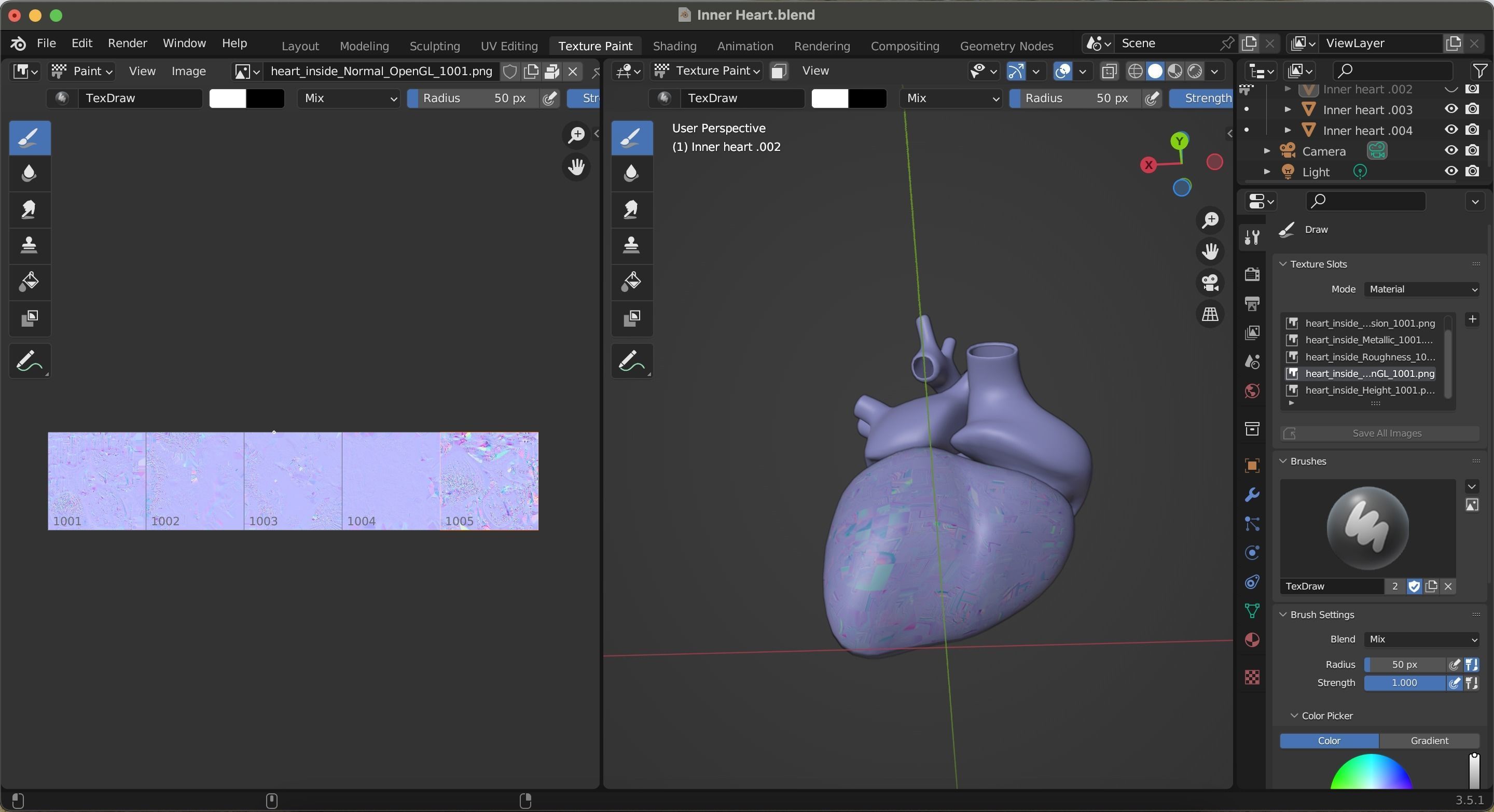The image size is (1494, 812).
Task: Click zoom icon in image editor
Action: coord(576,135)
